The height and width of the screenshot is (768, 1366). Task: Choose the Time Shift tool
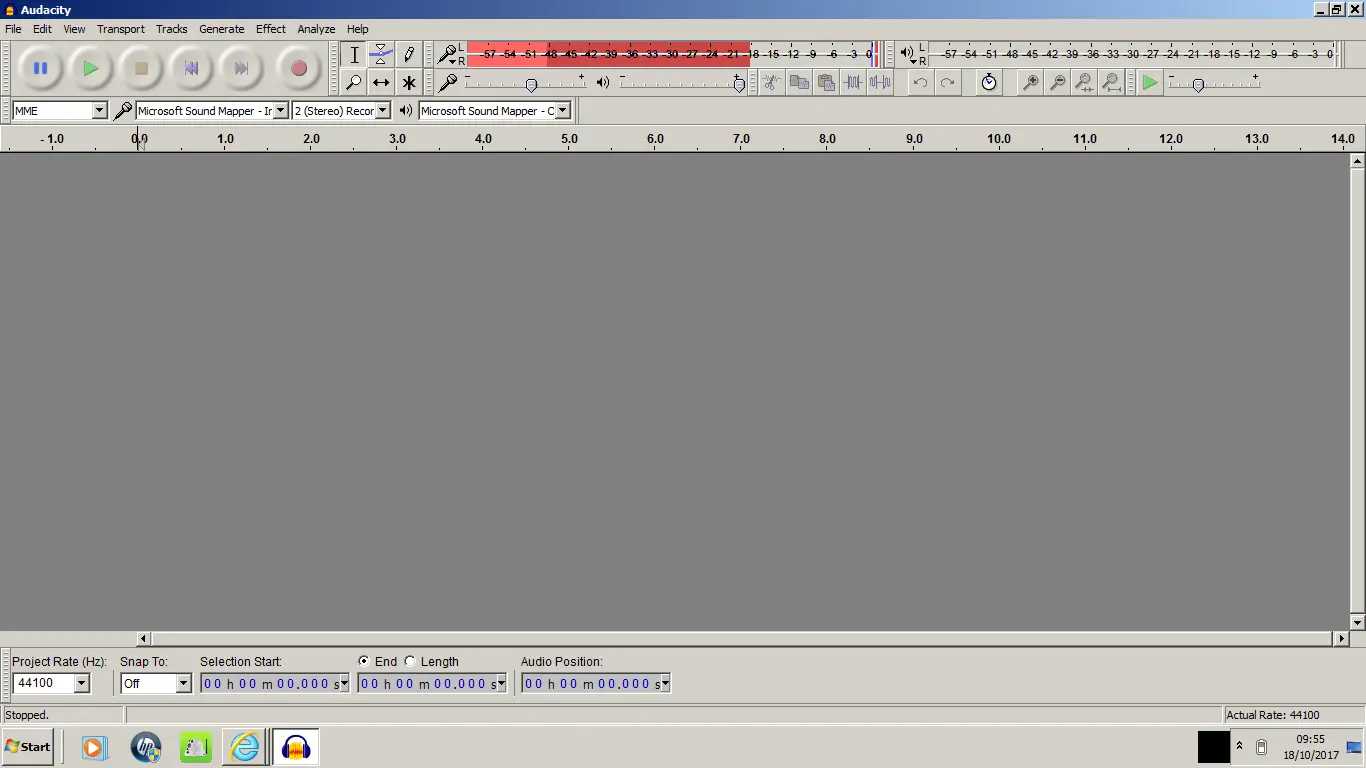380,83
